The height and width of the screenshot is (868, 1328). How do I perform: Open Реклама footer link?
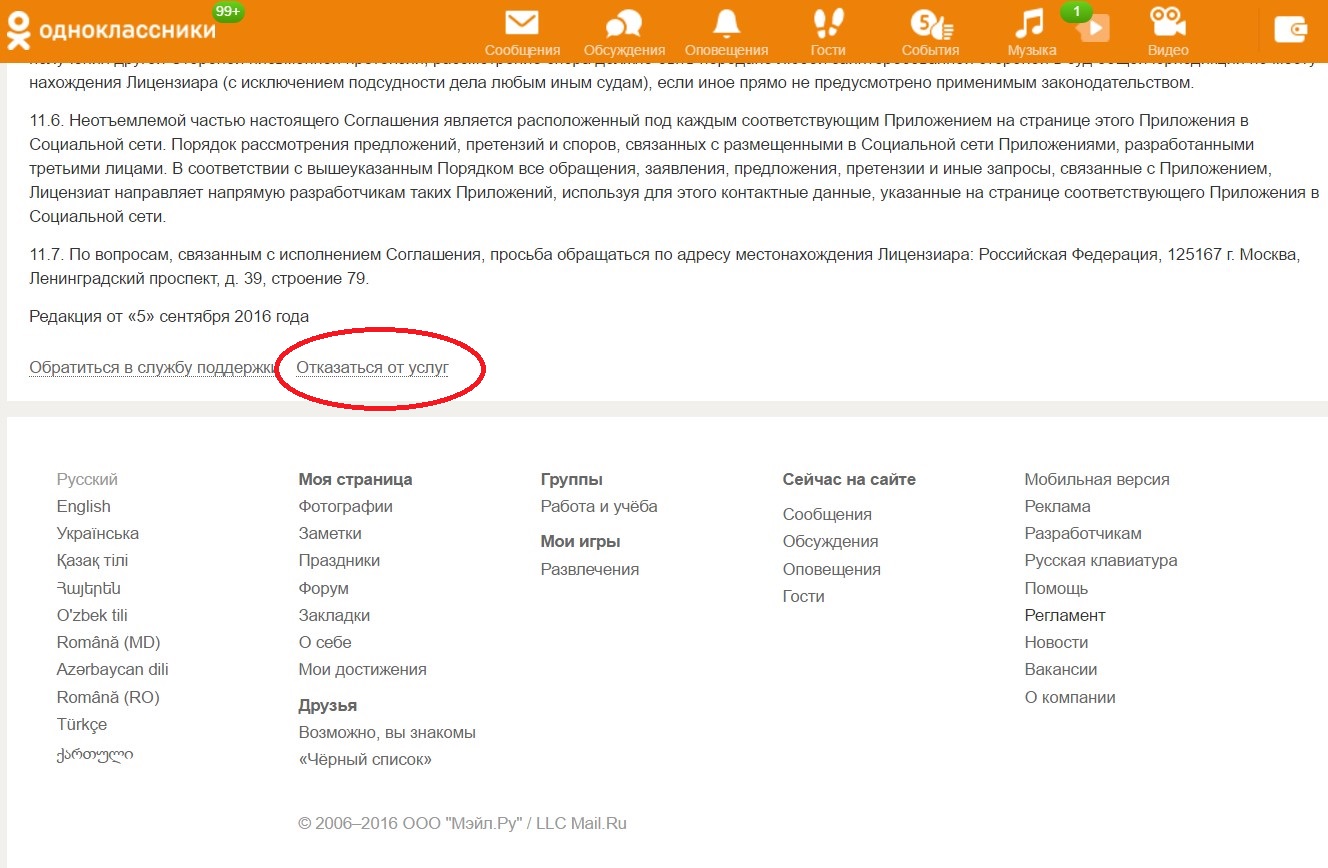[x=1057, y=507]
